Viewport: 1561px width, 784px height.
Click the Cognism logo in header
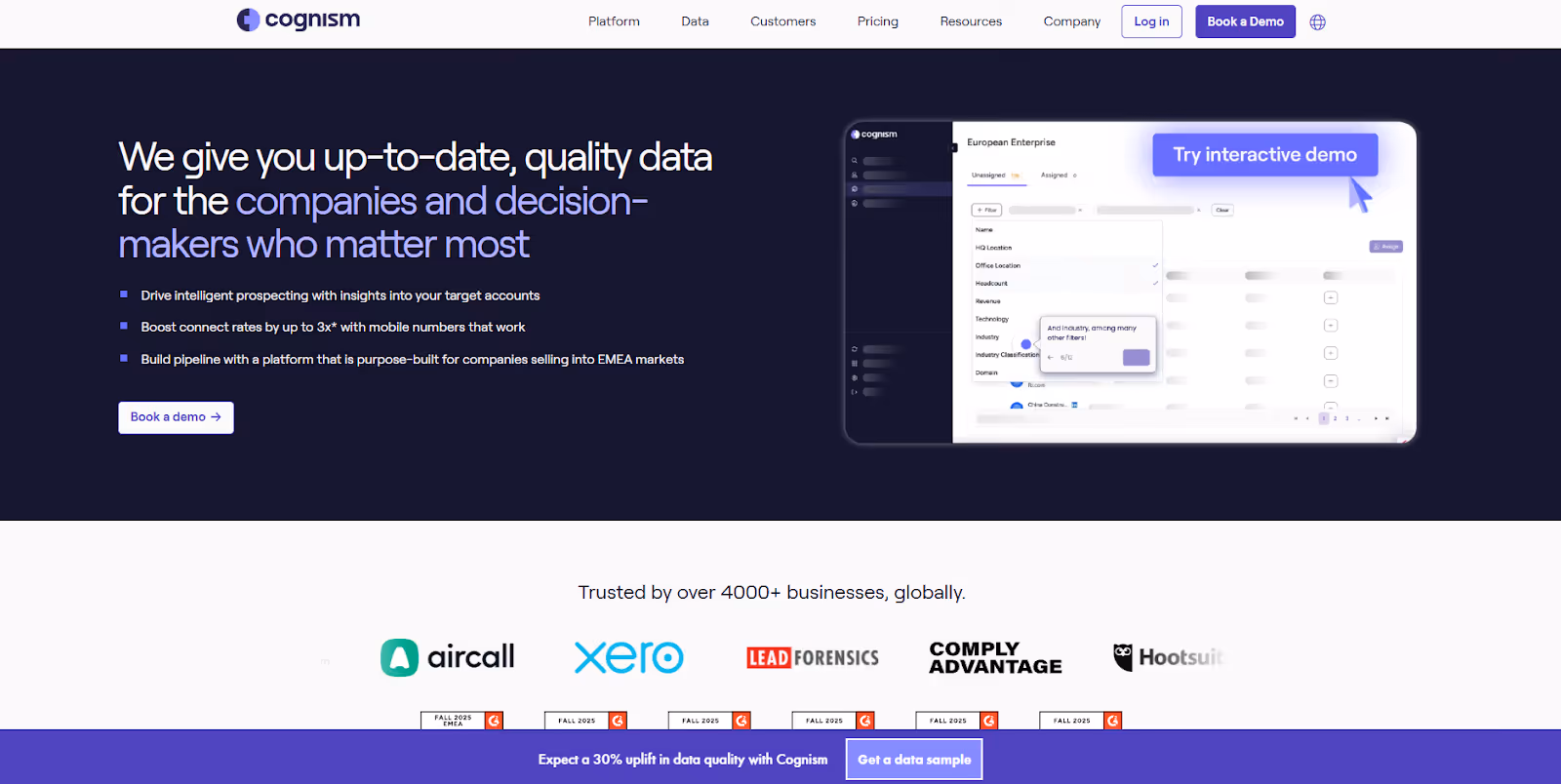[x=299, y=20]
